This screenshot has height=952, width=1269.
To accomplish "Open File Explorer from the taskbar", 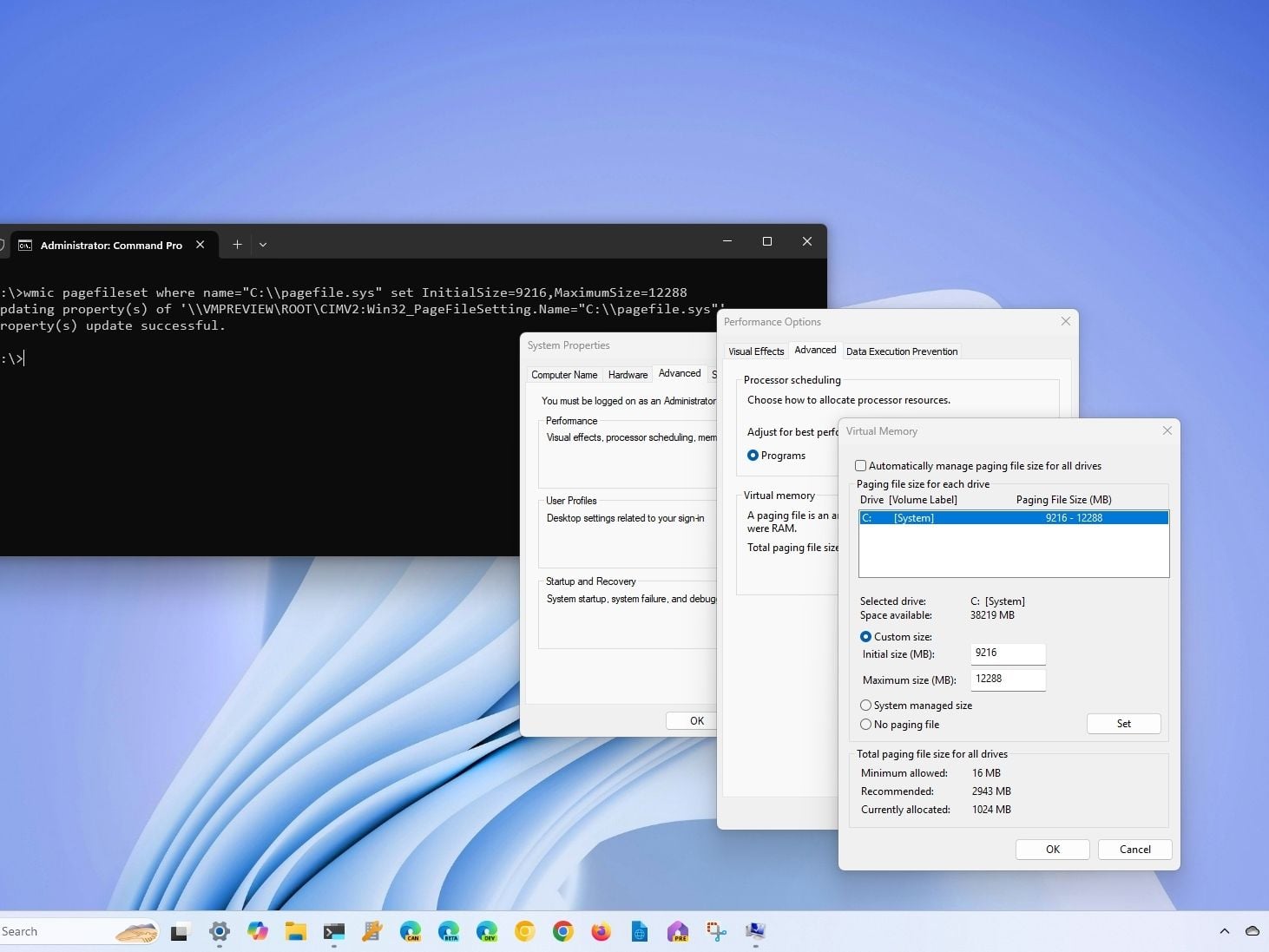I will 296,932.
